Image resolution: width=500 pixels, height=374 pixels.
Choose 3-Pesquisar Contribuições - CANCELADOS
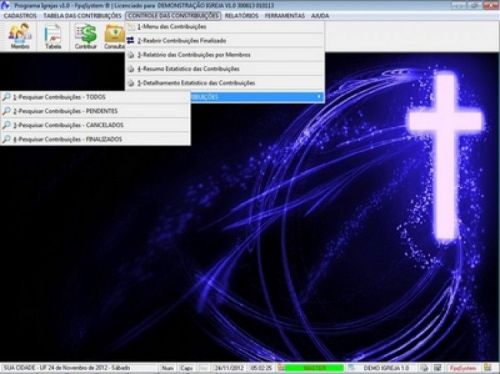[x=95, y=125]
